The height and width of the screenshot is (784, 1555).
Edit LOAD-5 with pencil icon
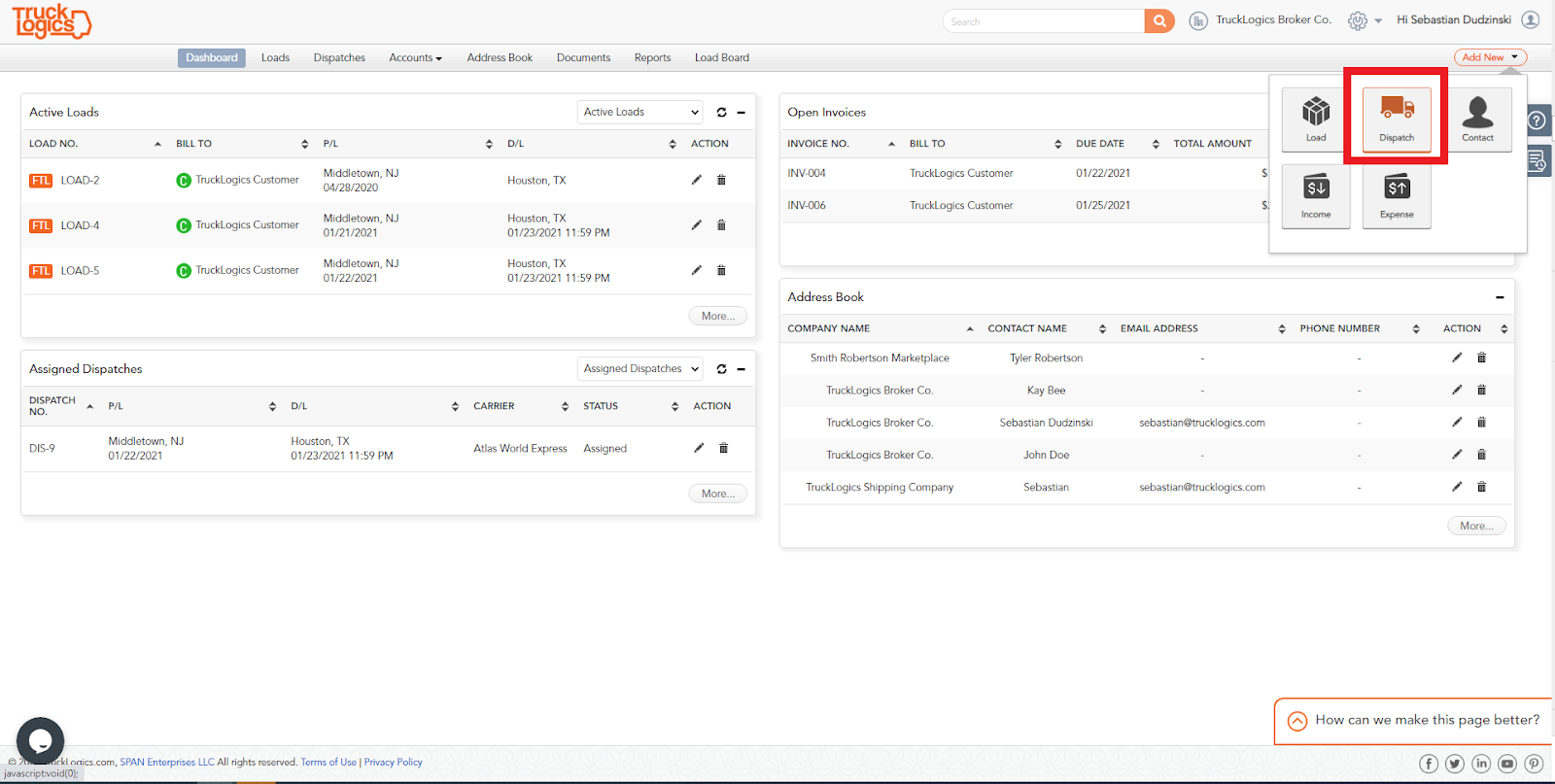pyautogui.click(x=696, y=270)
